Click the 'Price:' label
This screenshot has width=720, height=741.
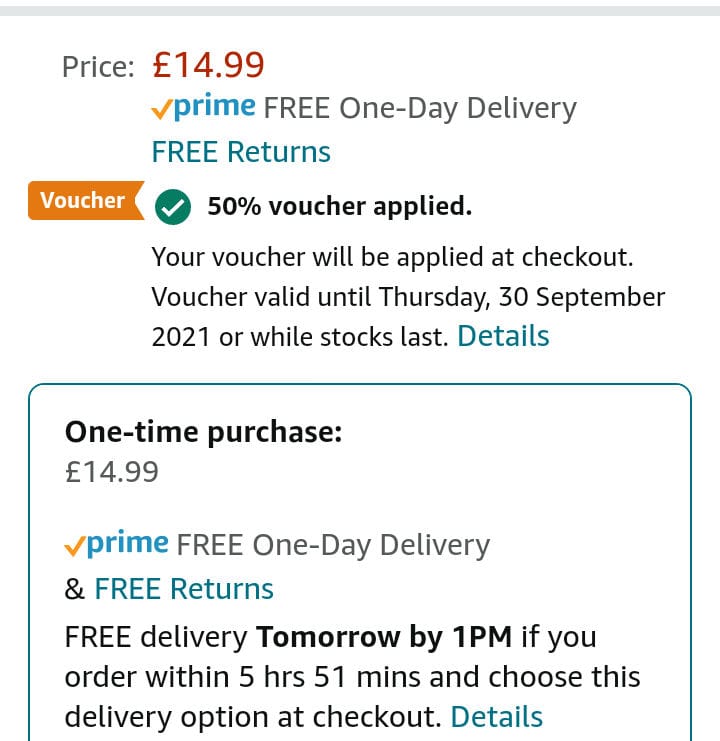(98, 67)
